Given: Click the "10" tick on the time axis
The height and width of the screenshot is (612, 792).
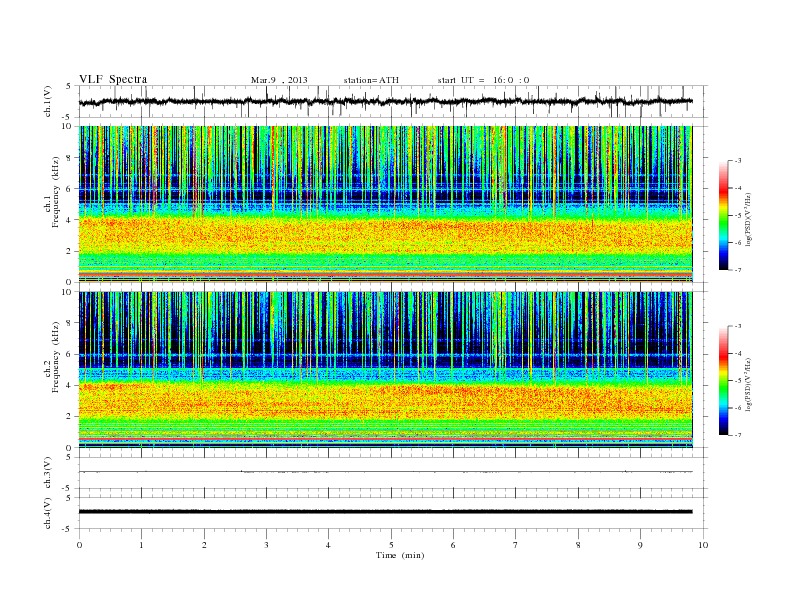Looking at the screenshot, I should coord(703,545).
